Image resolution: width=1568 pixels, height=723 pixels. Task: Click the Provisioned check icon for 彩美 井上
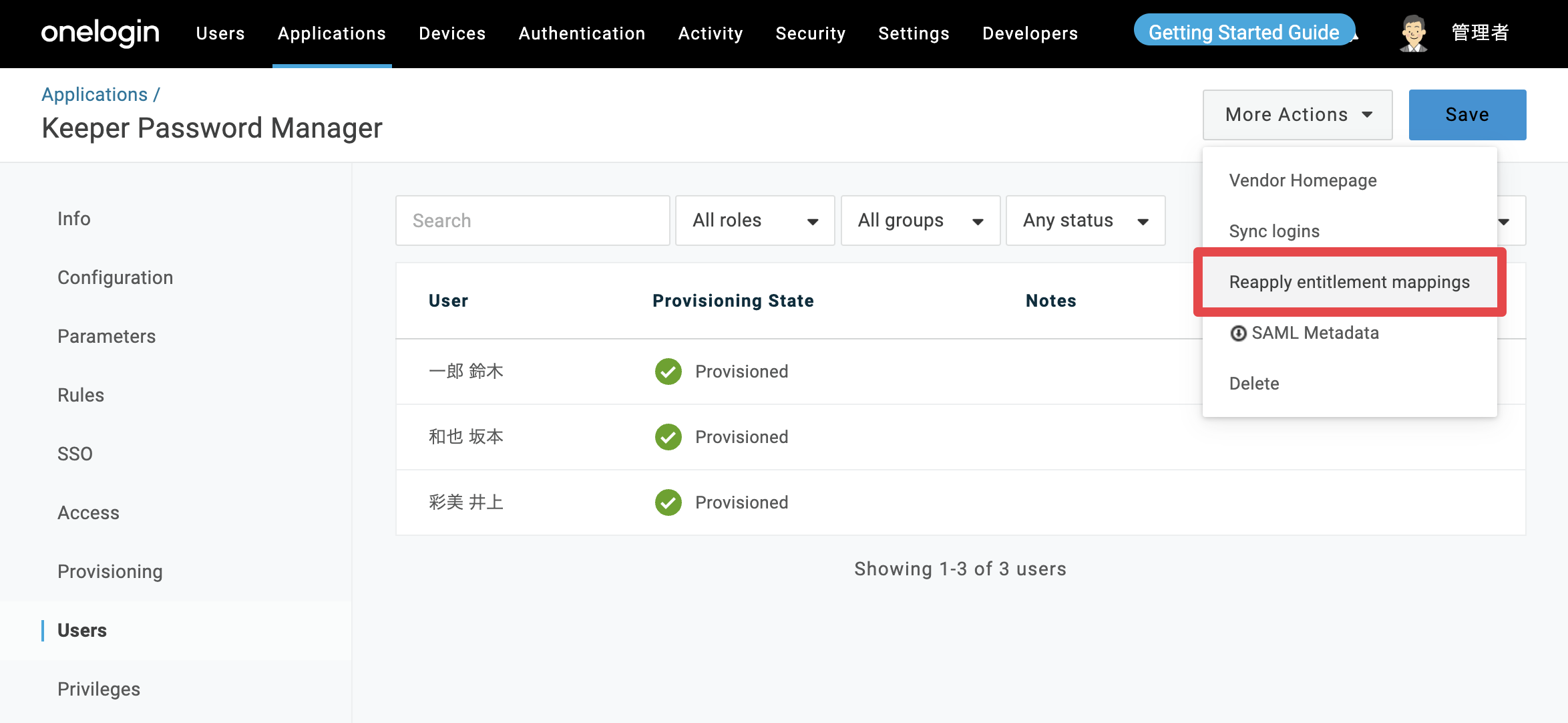[x=668, y=502]
